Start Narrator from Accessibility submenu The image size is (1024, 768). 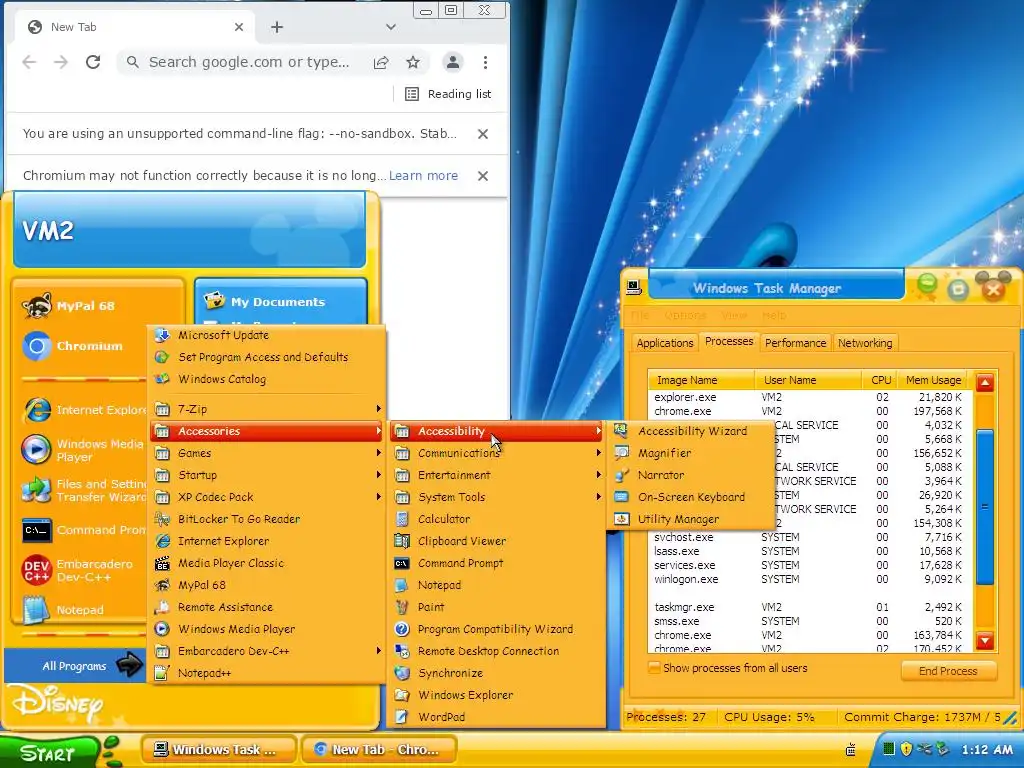pos(692,475)
